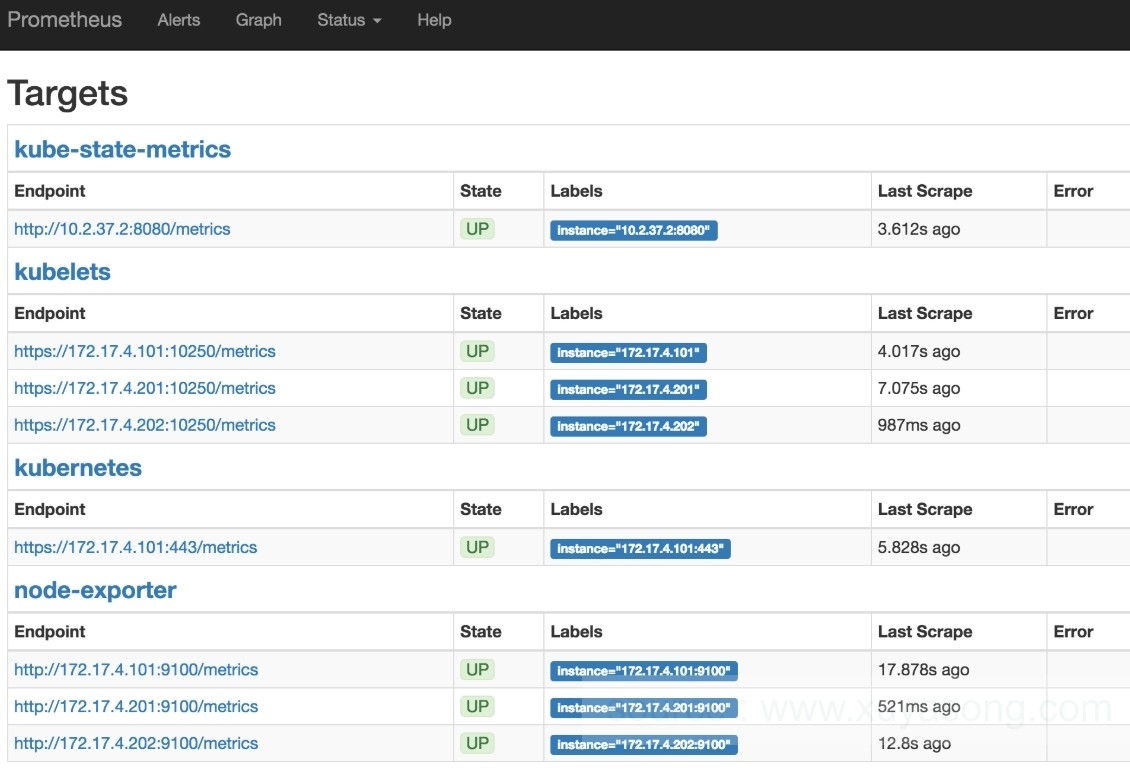Screen dimensions: 1130x770
Task: Select the node-exporter job heading
Action: pyautogui.click(x=95, y=590)
